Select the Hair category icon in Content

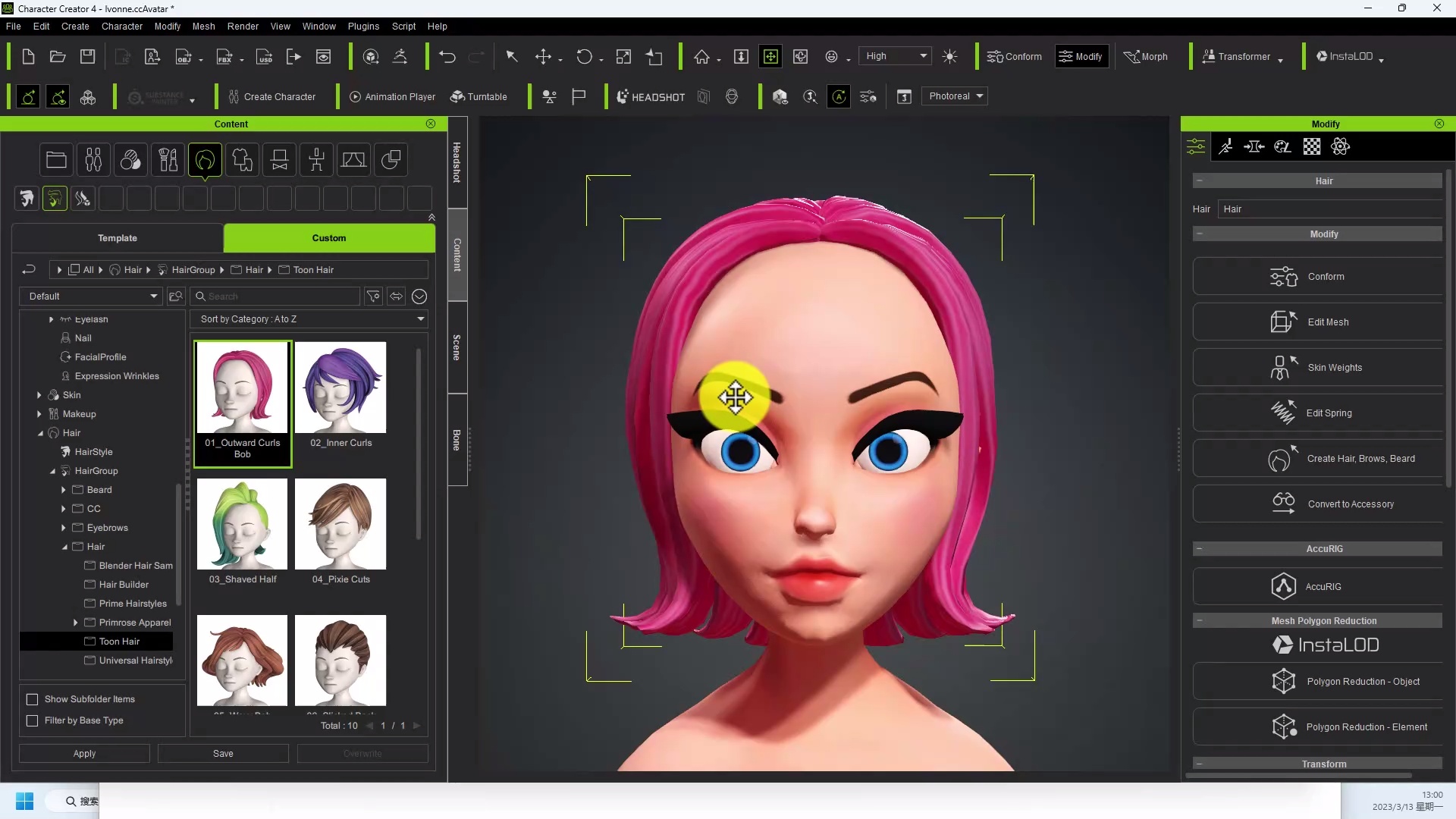point(205,160)
